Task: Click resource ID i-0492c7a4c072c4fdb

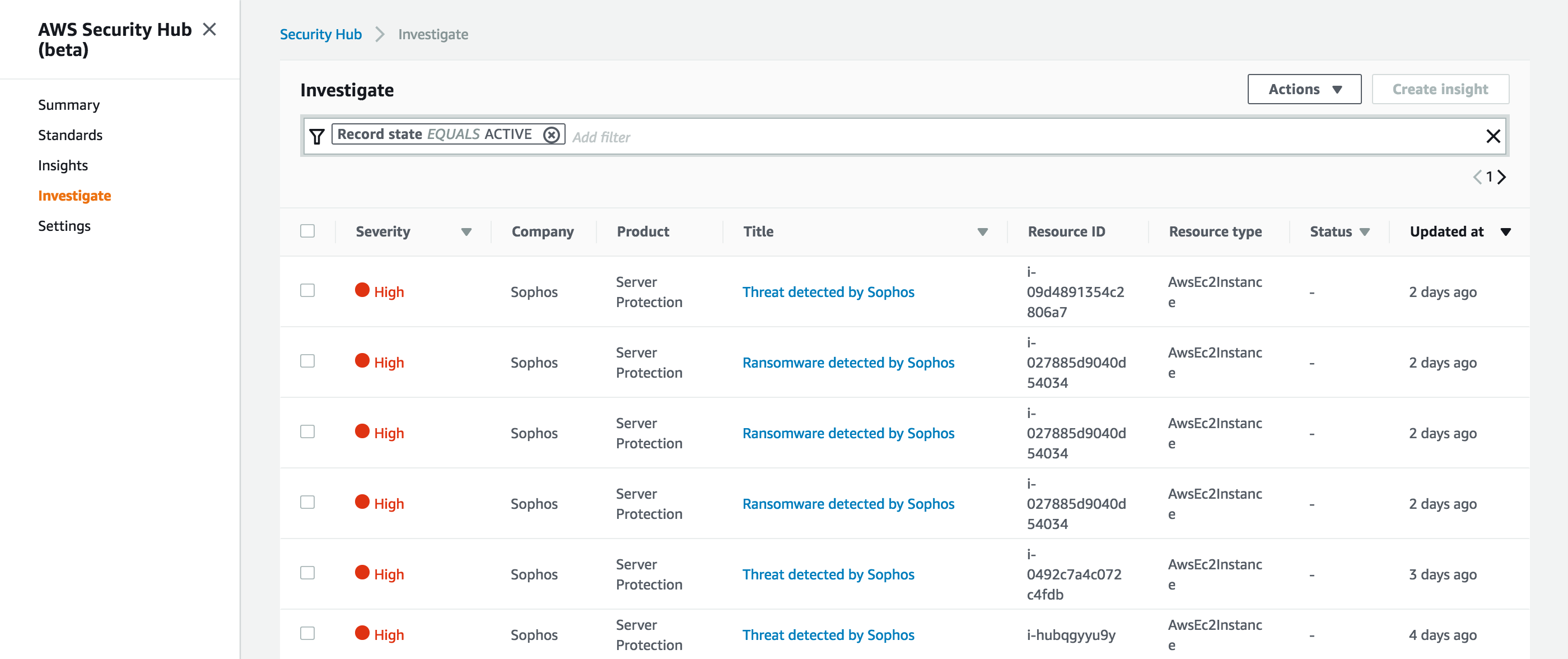Action: (x=1074, y=574)
